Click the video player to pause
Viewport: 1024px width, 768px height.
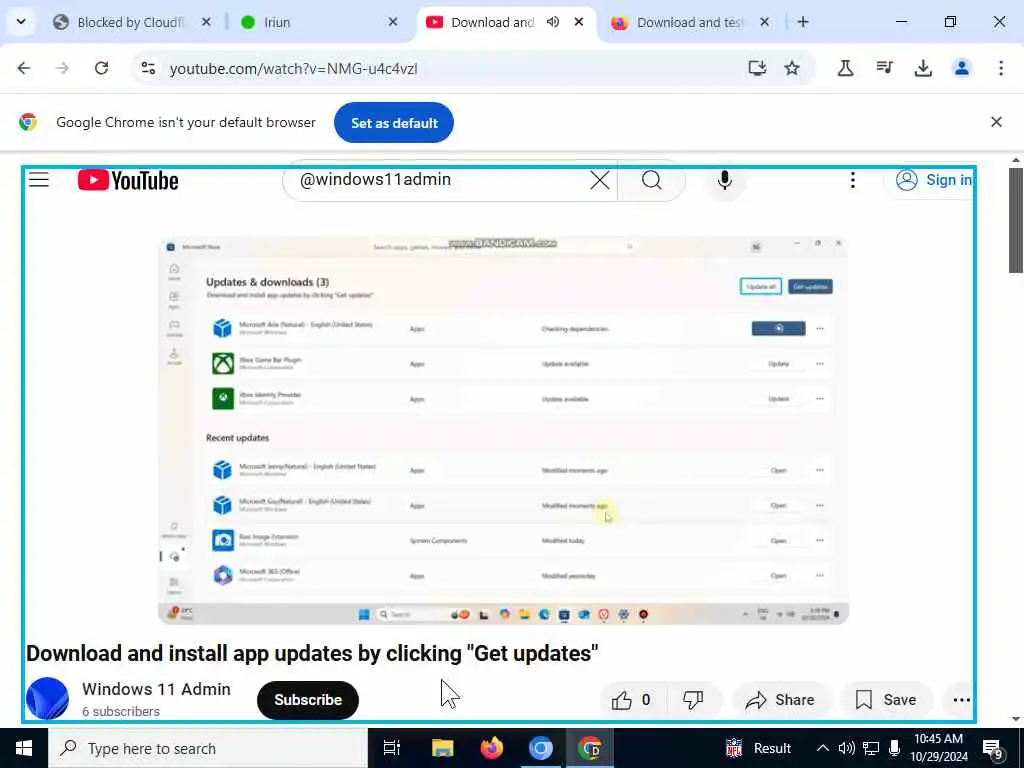(x=504, y=431)
